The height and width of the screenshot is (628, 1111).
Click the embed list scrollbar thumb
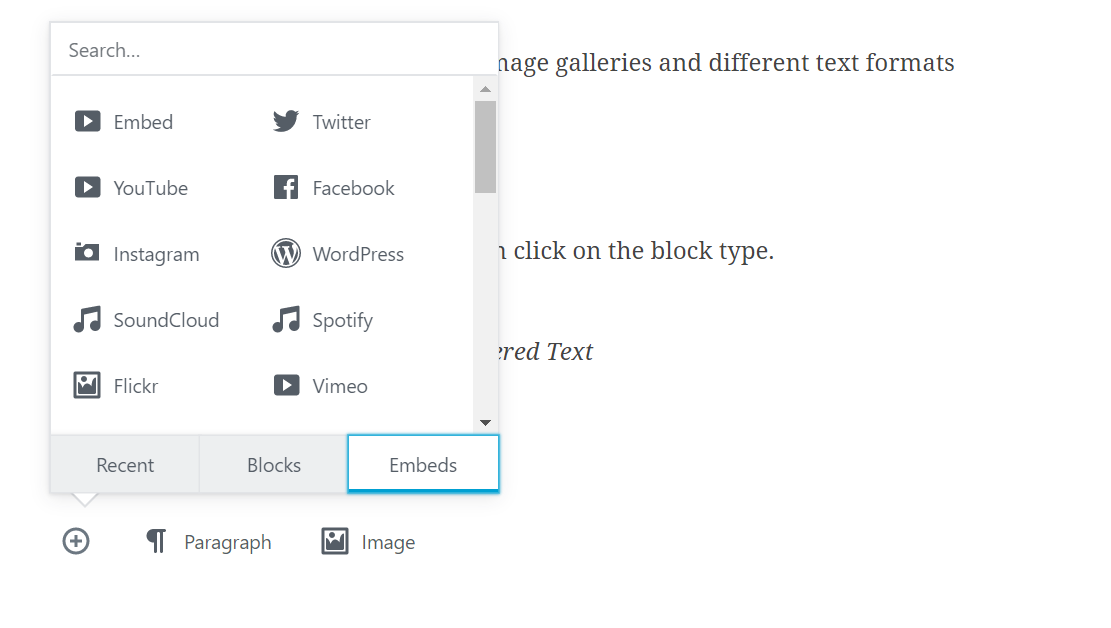click(x=485, y=147)
